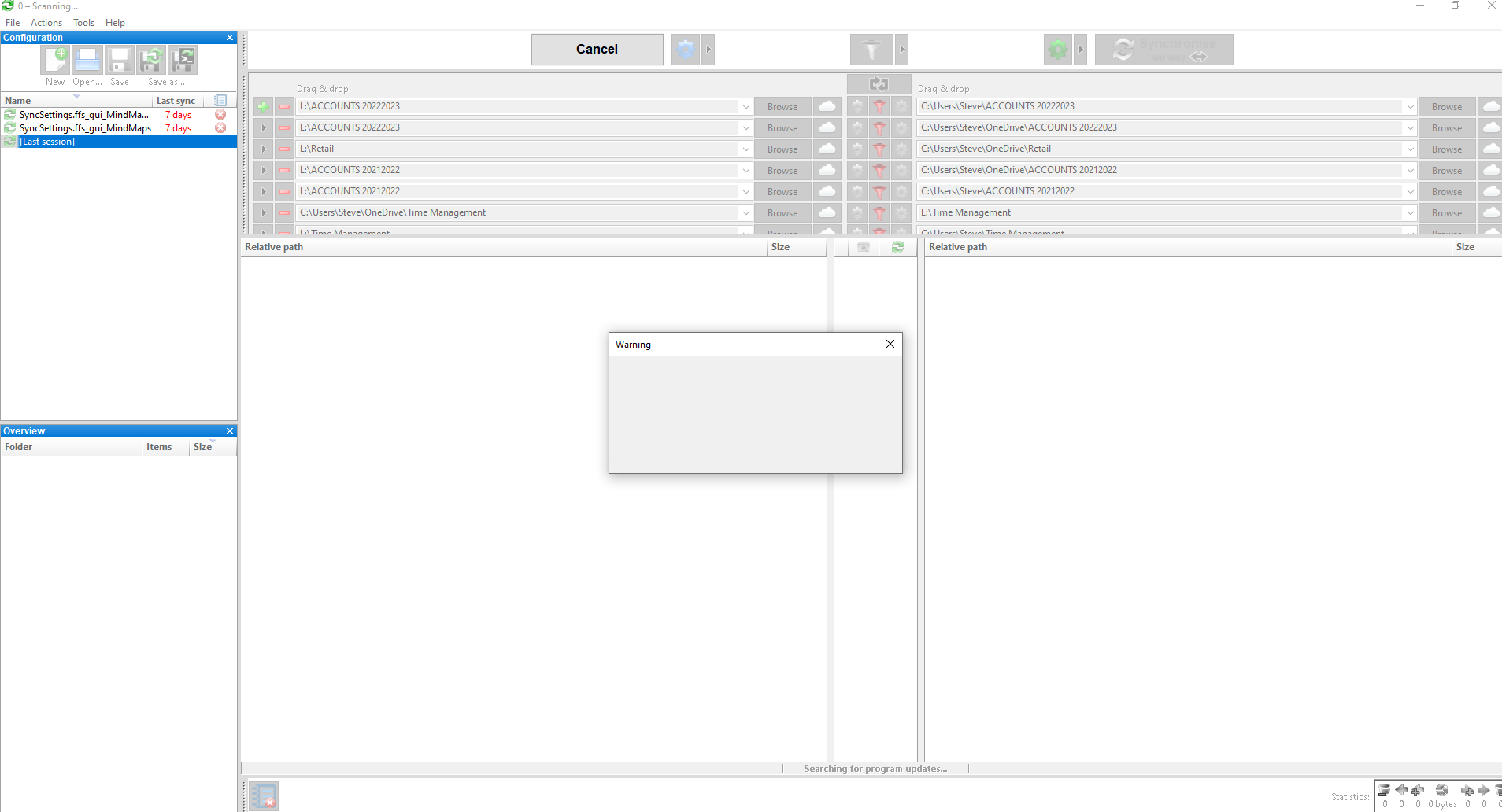
Task: Expand sync variant arrow beside green gear
Action: [1081, 50]
